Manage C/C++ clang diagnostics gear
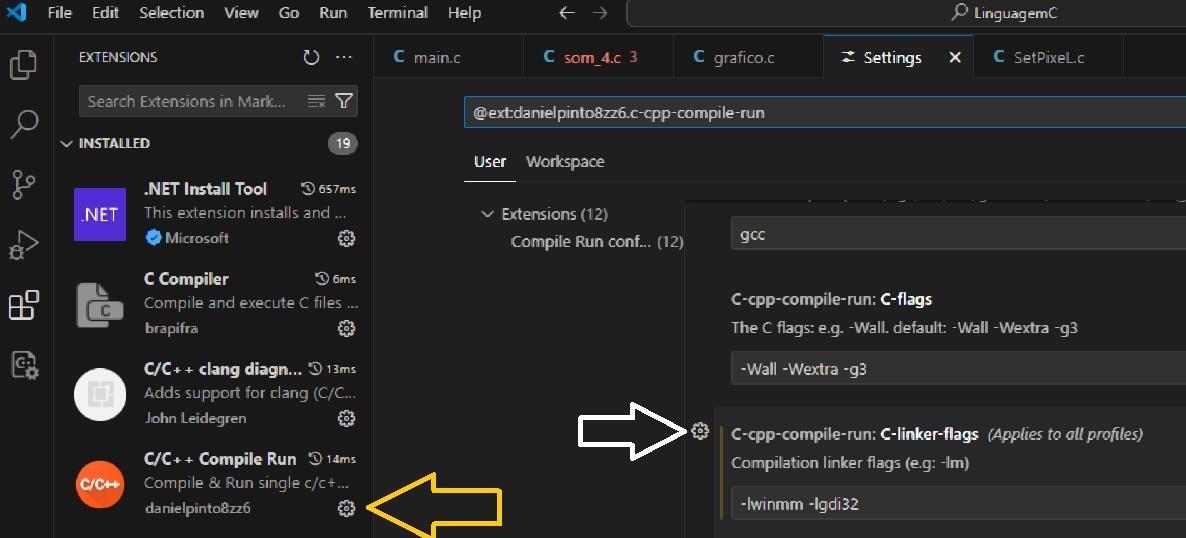 (346, 418)
